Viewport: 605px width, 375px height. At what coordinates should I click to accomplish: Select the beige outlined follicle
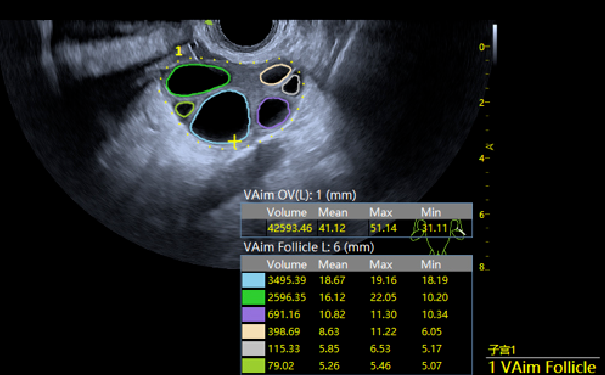(x=275, y=74)
